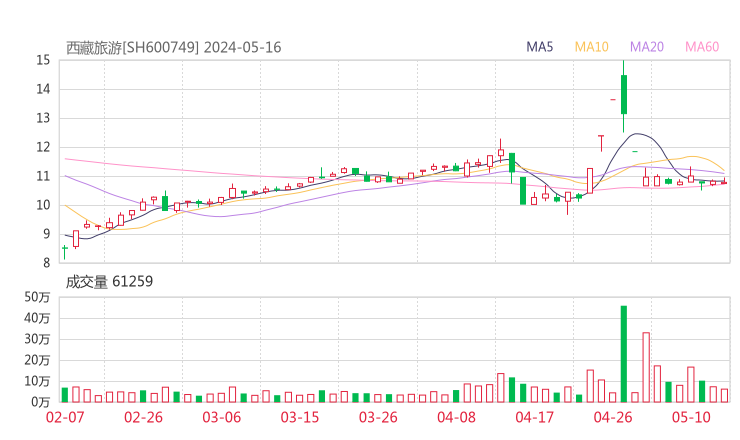Click the chart title 西藏旅游[SH600749]
The height and width of the screenshot is (440, 740).
132,48
